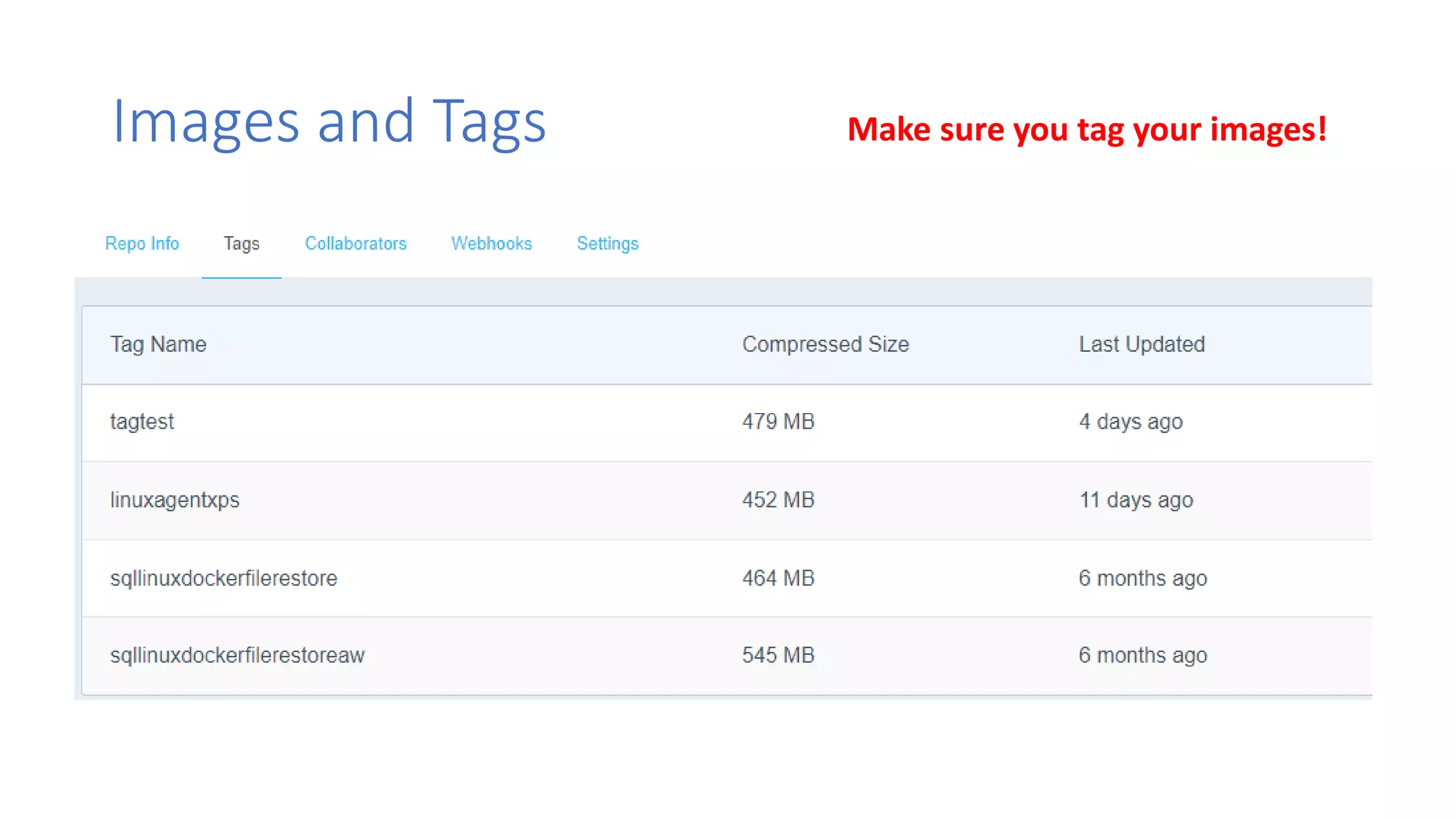
Task: Click the '4 days ago' timestamp
Action: (x=1130, y=422)
